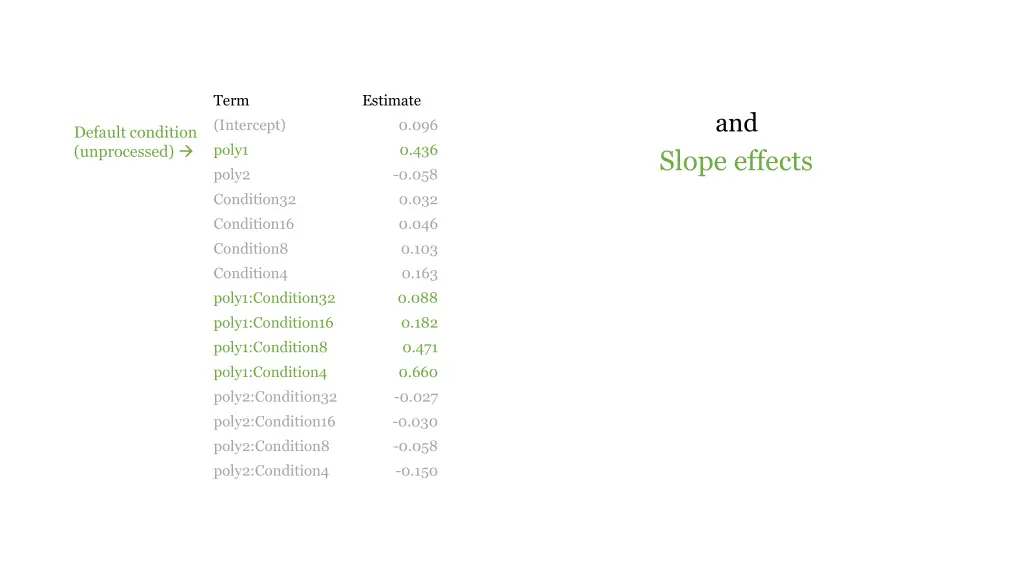1024x576 pixels.
Task: Click the 'Condition4' term
Action: click(251, 274)
